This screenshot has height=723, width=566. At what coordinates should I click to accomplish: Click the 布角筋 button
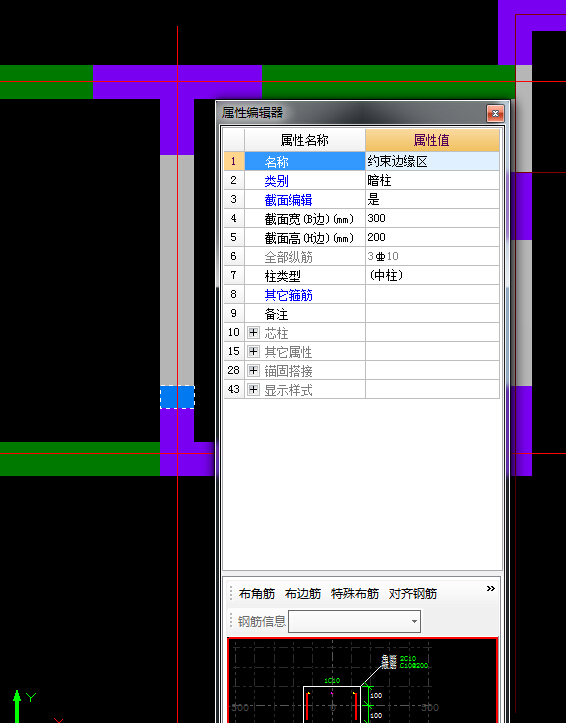(x=257, y=594)
